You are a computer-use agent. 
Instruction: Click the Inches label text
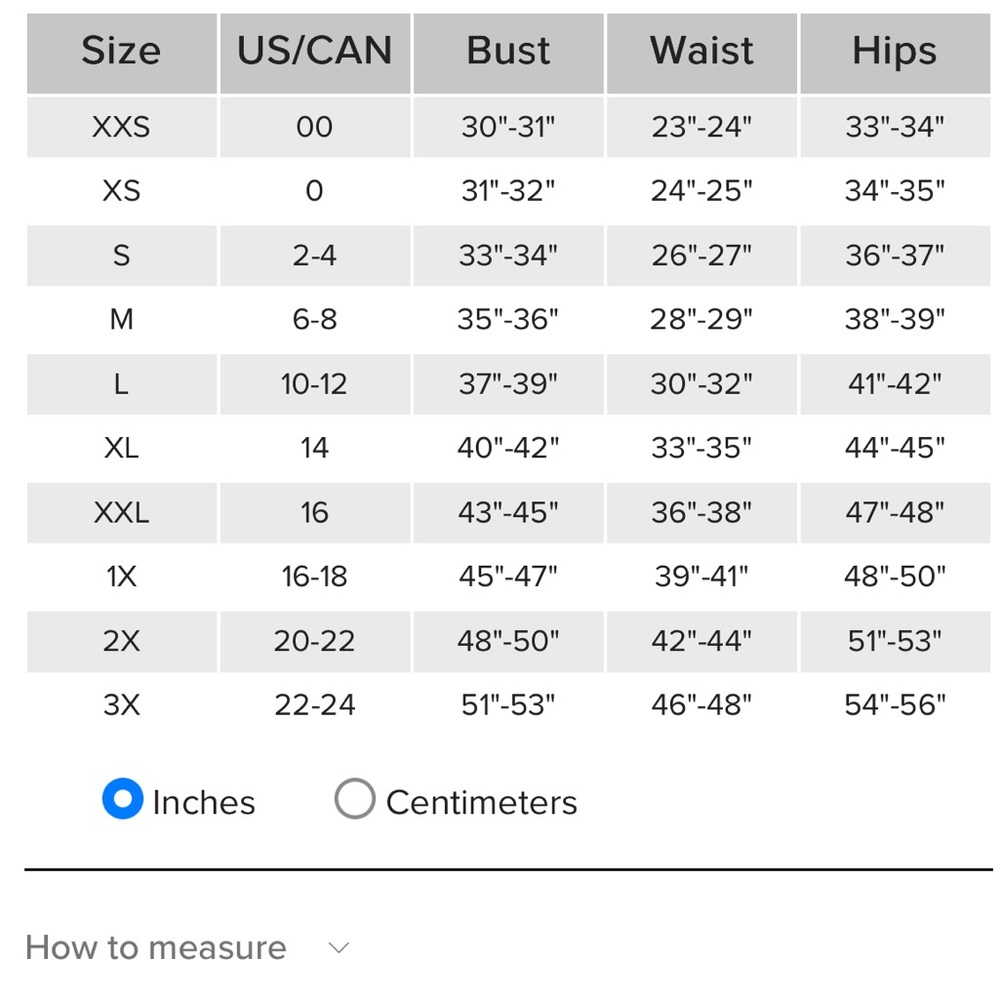204,802
